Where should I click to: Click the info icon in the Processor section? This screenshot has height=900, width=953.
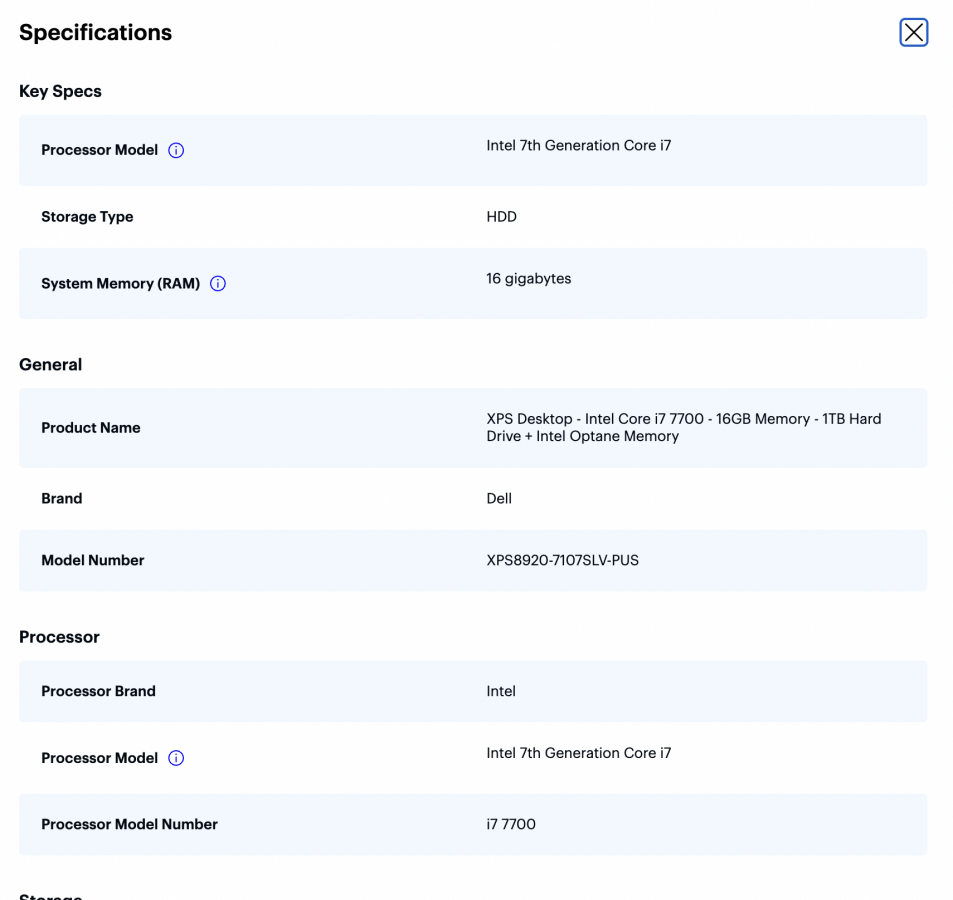click(x=176, y=758)
